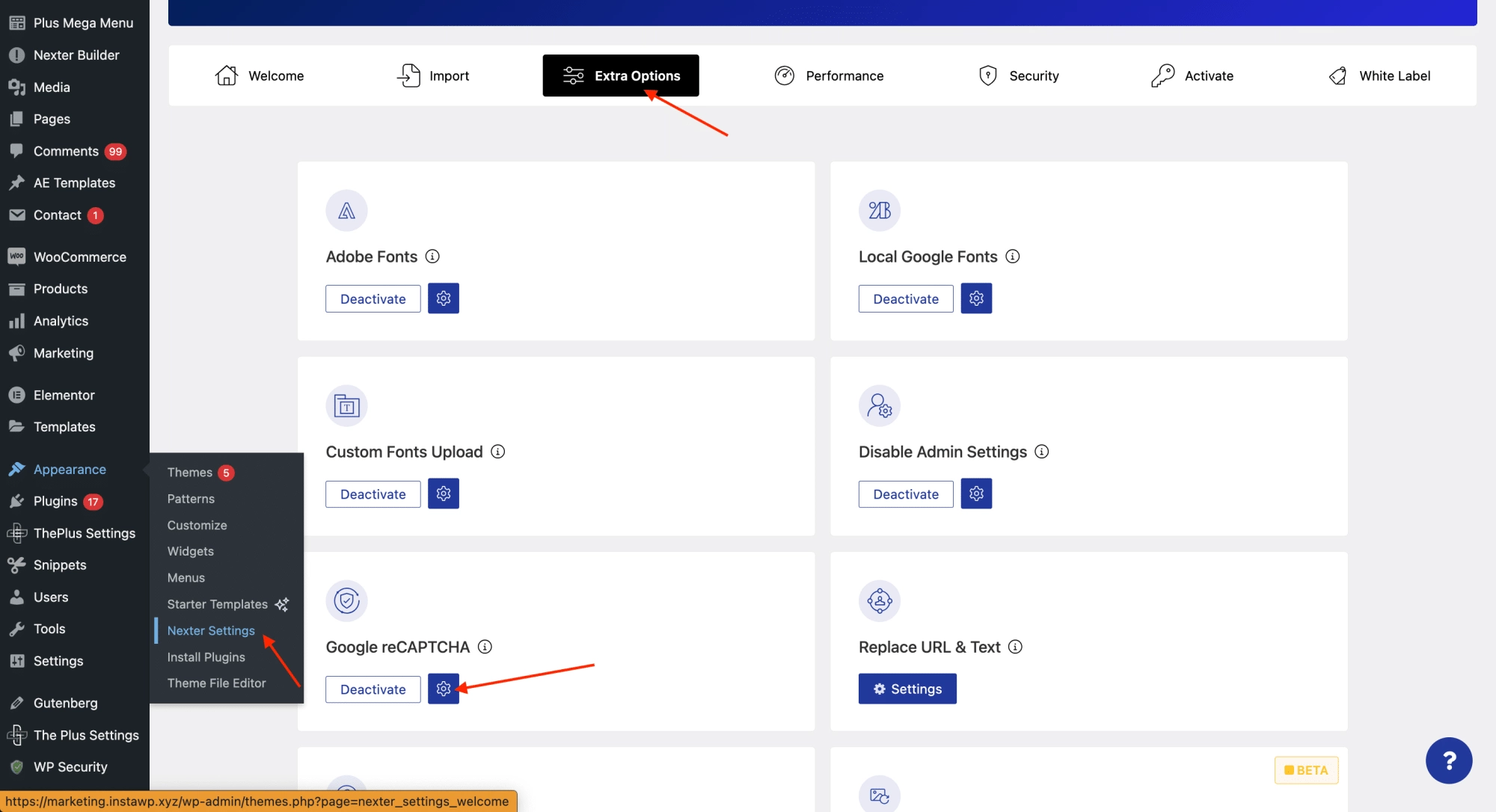Image resolution: width=1496 pixels, height=812 pixels.
Task: Click the WP Security shield icon
Action: click(16, 766)
